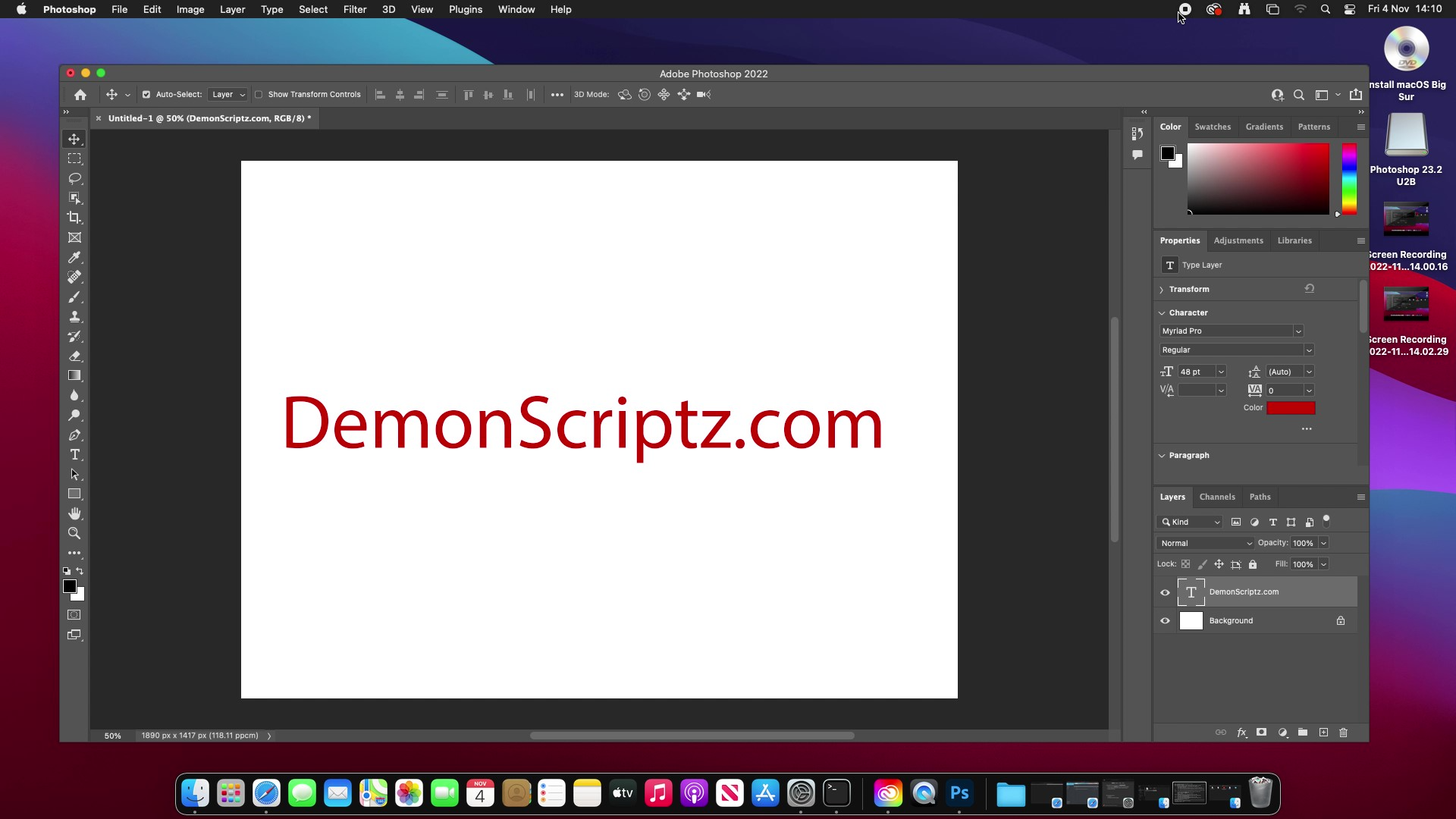
Task: Select the Eyedropper tool
Action: point(74,257)
